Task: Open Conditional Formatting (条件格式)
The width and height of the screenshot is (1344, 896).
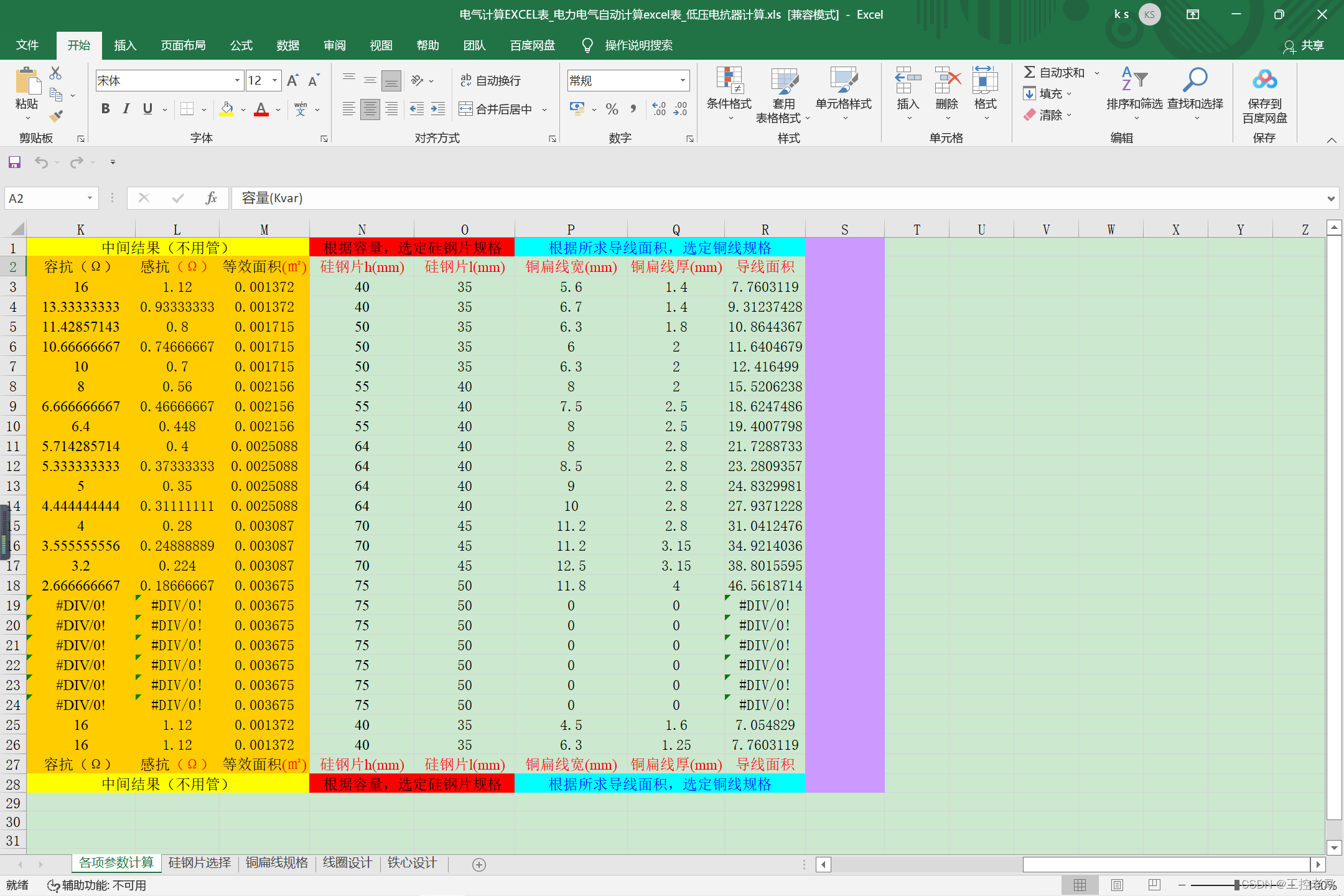Action: [x=729, y=93]
